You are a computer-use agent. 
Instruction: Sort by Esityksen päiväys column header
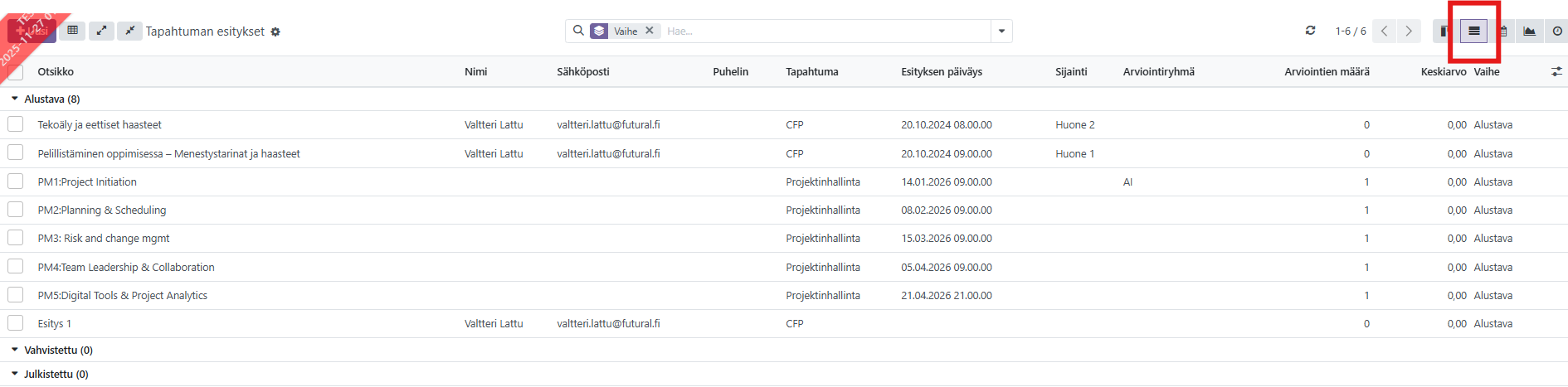click(x=942, y=72)
